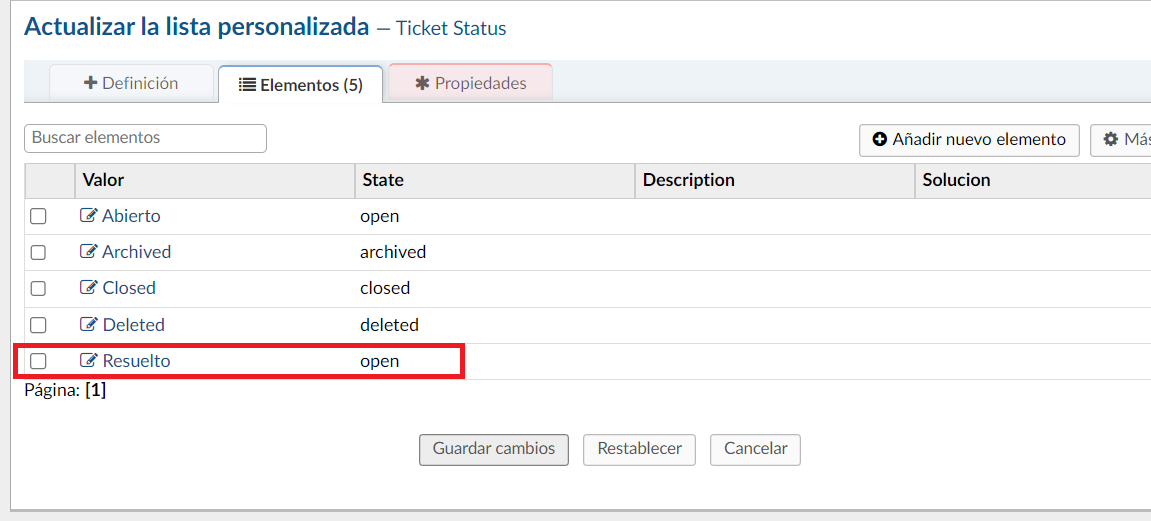
Task: Click the list icon on Elementos tab
Action: tap(247, 86)
